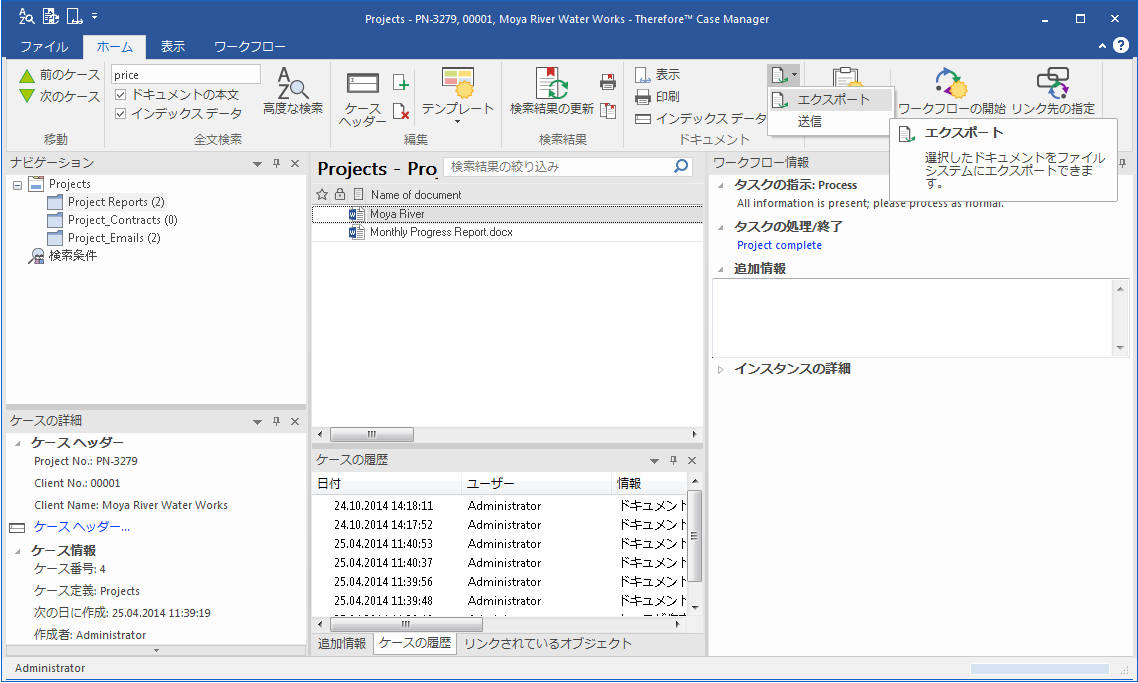
Task: Click the new document icon with green plus
Action: [x=401, y=82]
